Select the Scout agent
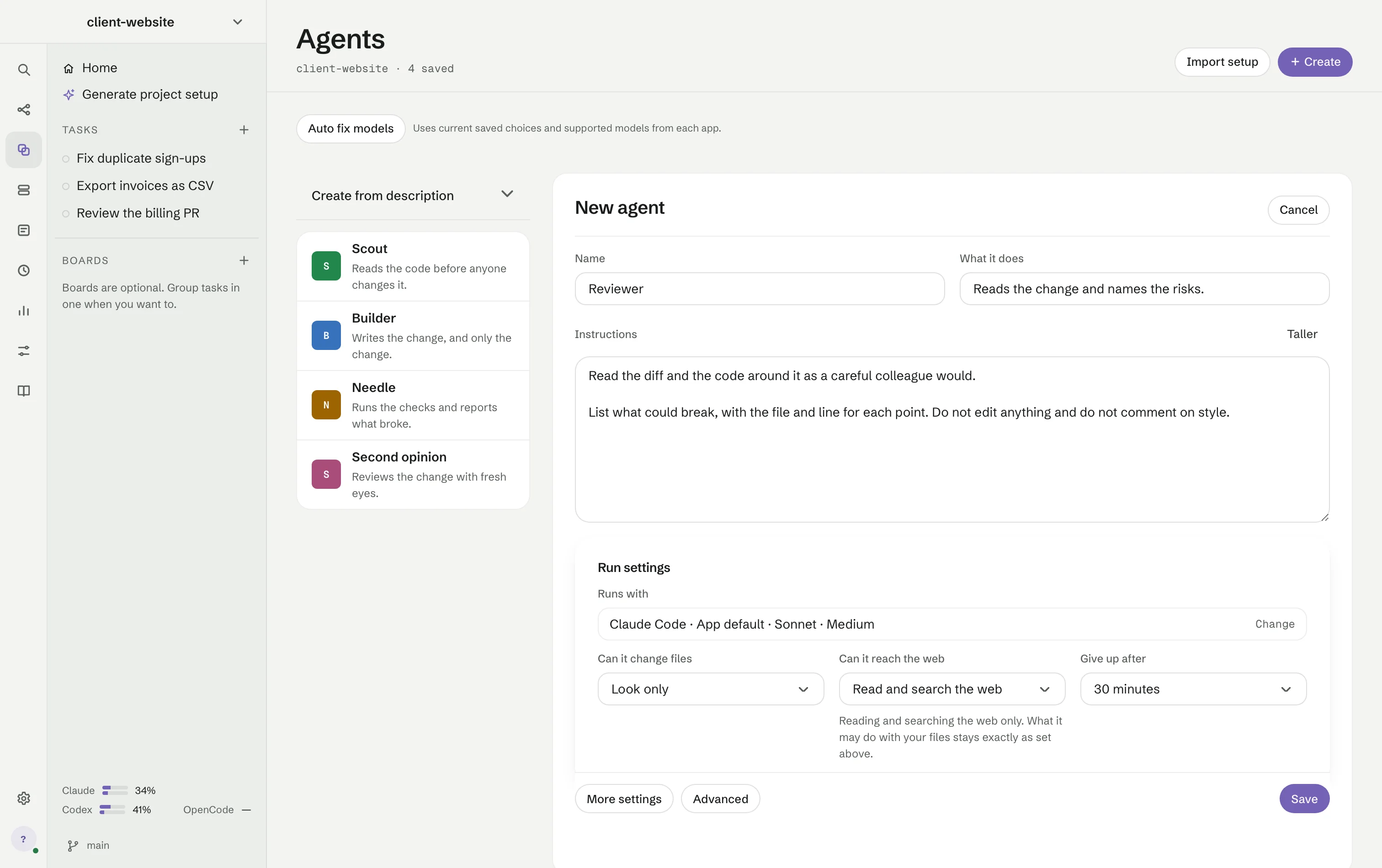This screenshot has width=1382, height=868. [413, 266]
